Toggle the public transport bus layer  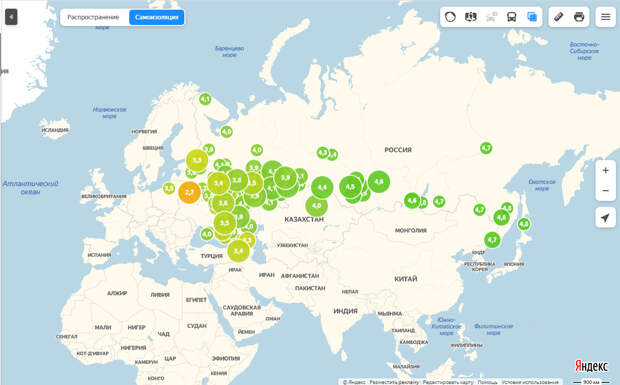pos(512,17)
